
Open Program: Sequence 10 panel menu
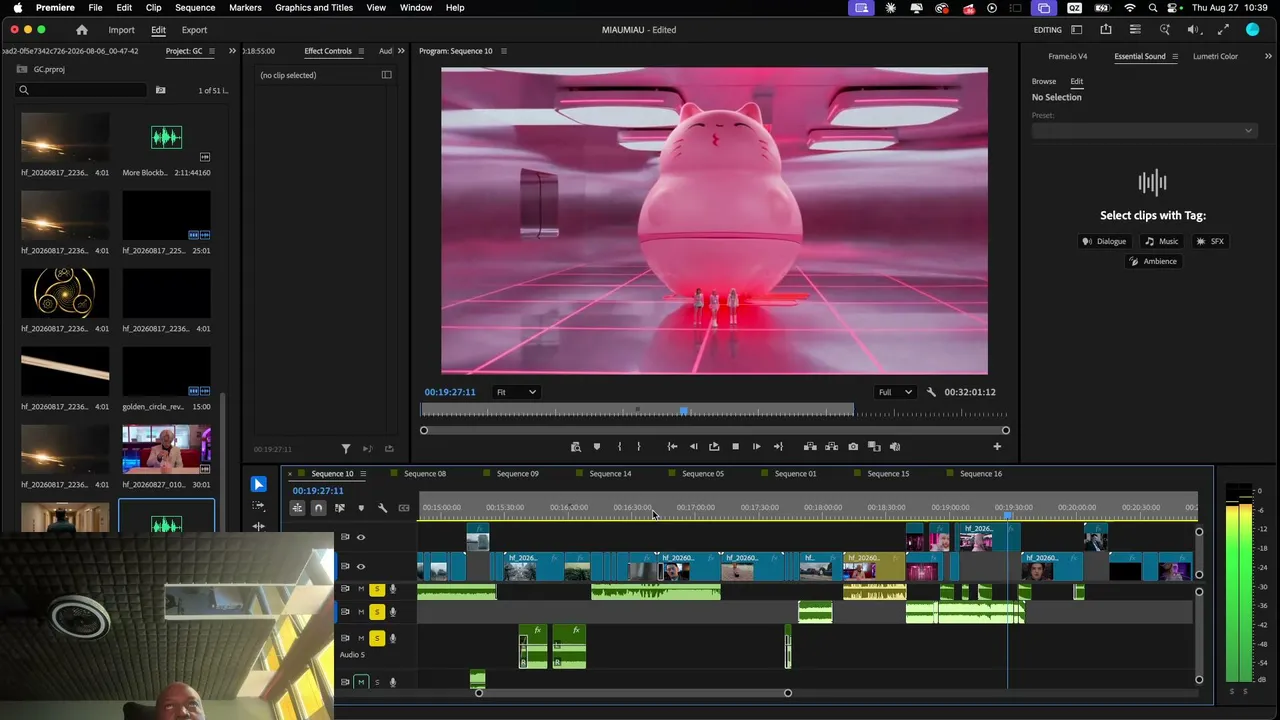[x=503, y=51]
